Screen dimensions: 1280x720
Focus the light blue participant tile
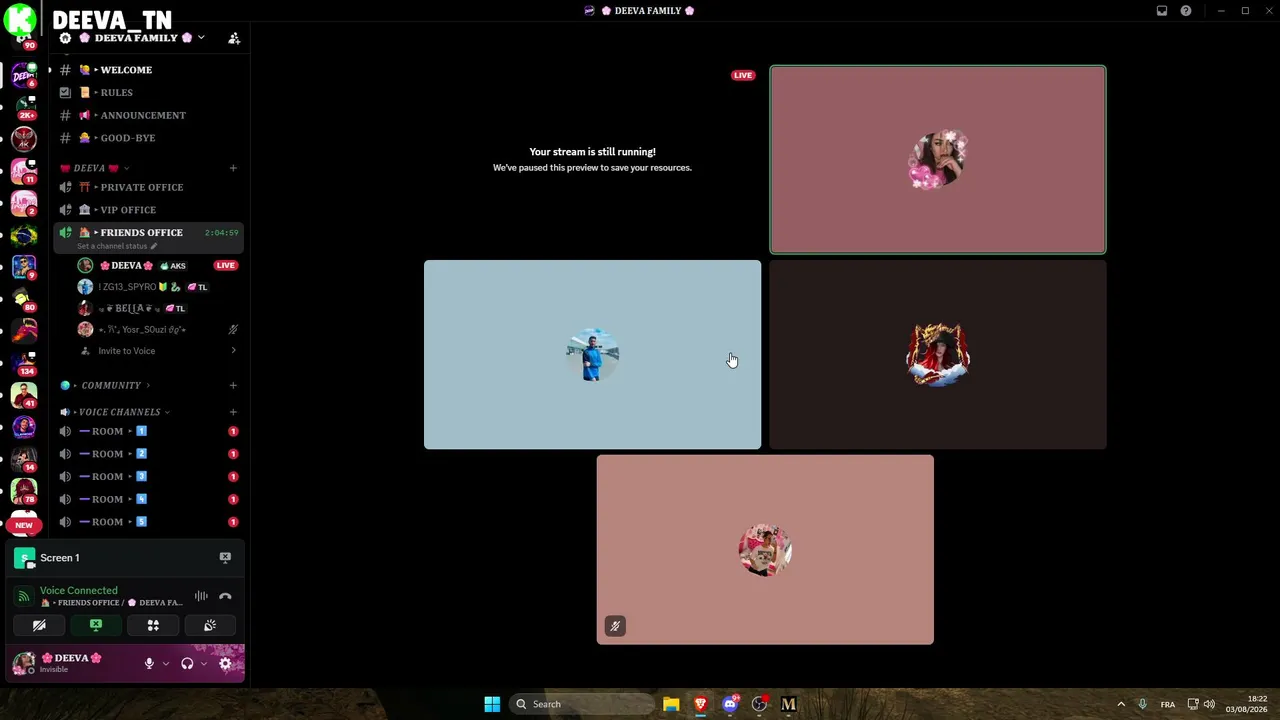(592, 355)
